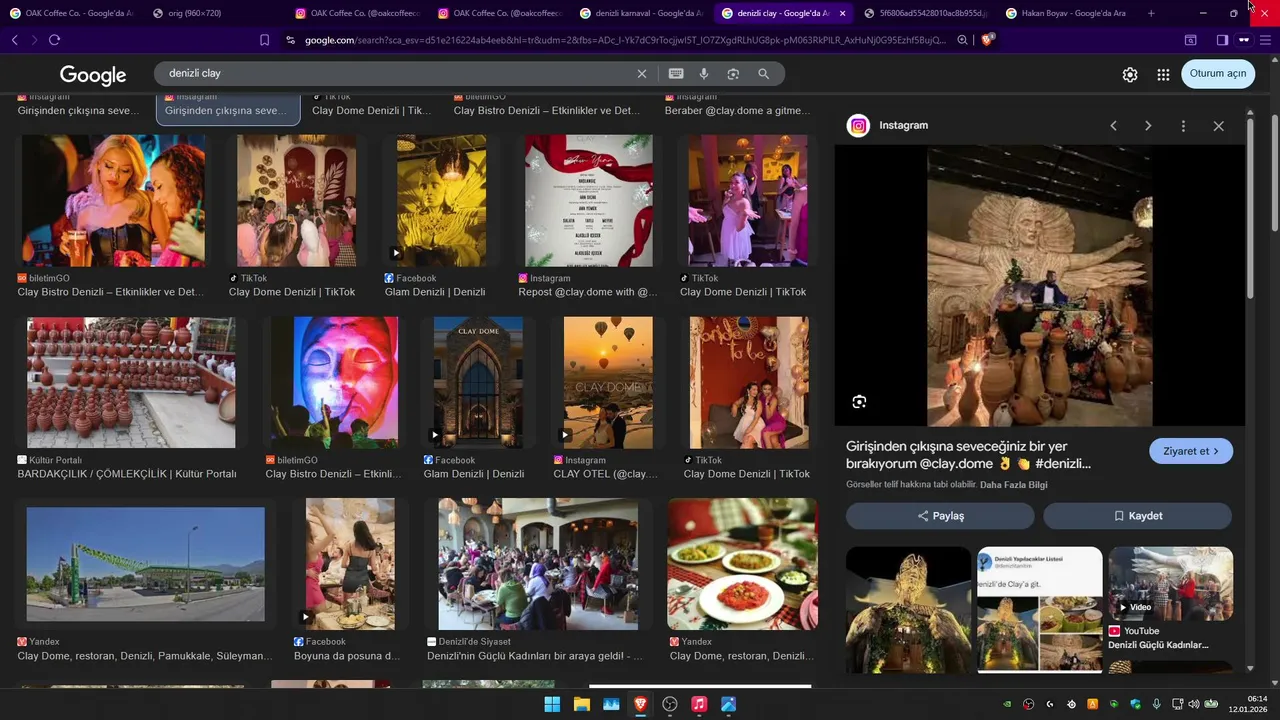Switch to 'denizli karnaval' tab
The image size is (1280, 720).
640,13
